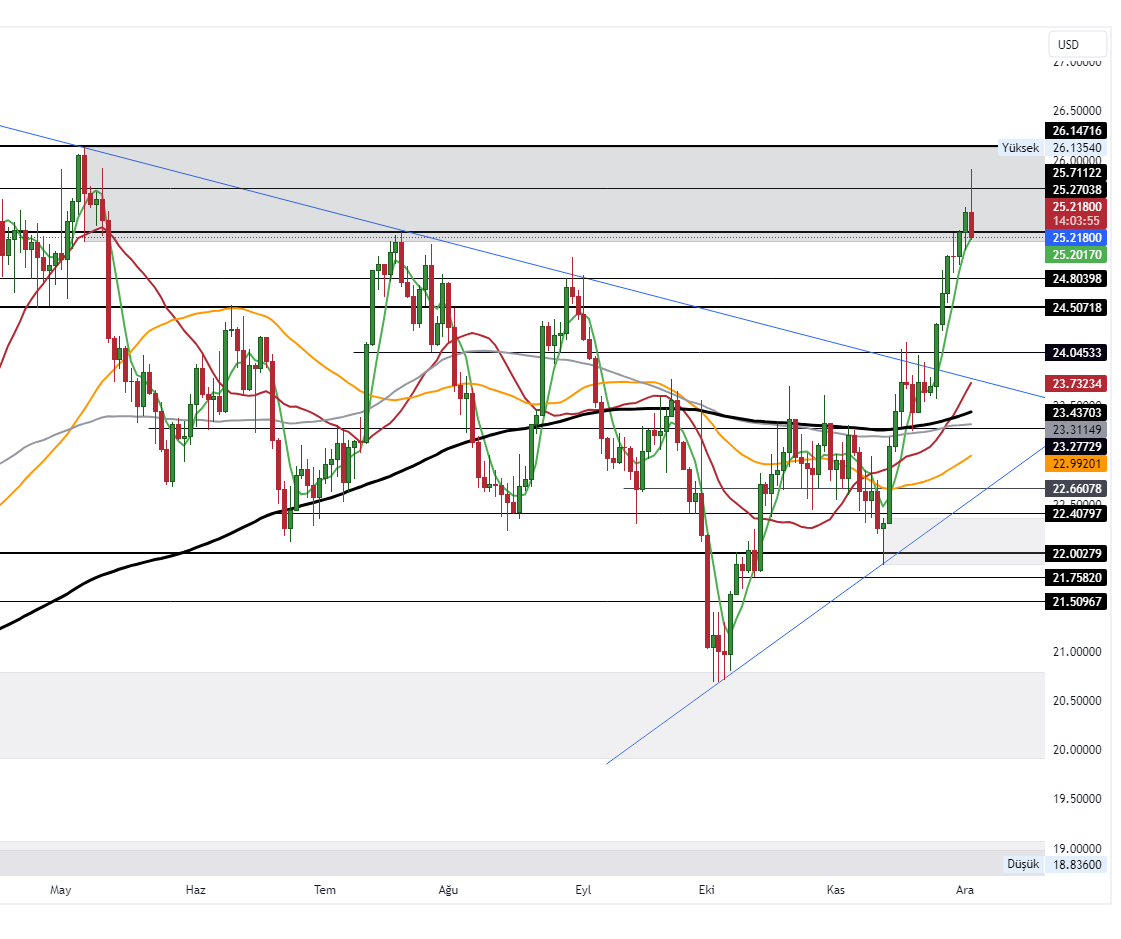Screen dimensions: 1121x939
Task: Click the Eki month on time axis
Action: point(706,889)
